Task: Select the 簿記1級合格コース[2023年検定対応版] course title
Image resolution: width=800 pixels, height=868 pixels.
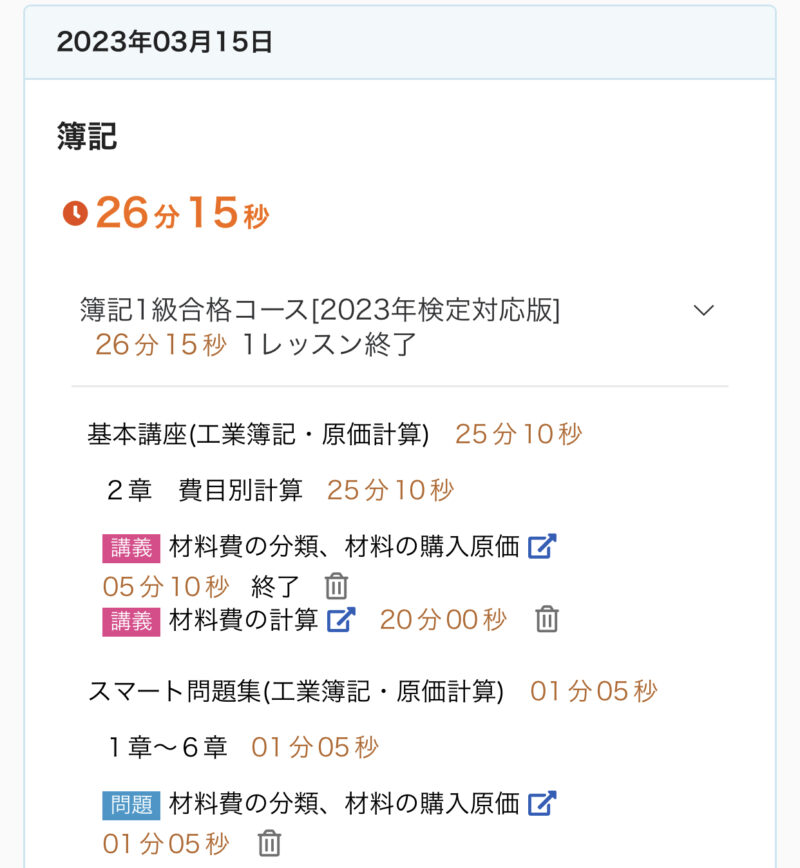Action: [320, 310]
